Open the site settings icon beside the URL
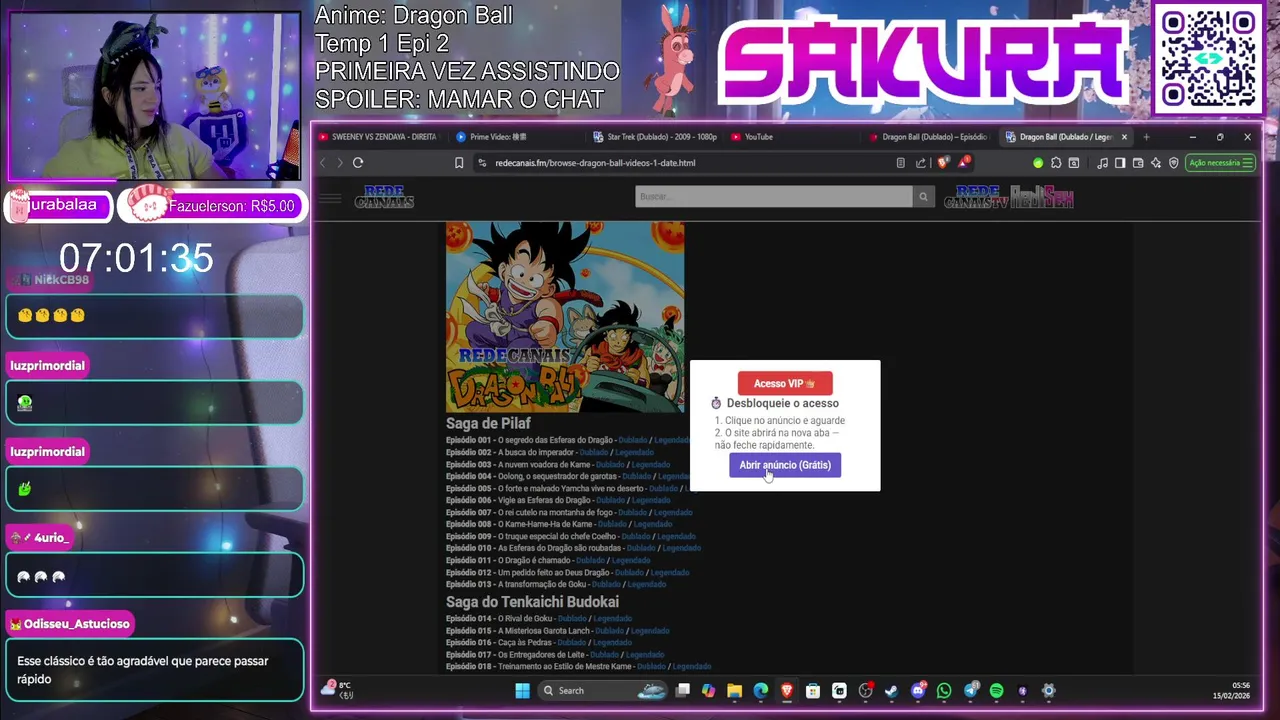The height and width of the screenshot is (720, 1280). click(x=482, y=163)
